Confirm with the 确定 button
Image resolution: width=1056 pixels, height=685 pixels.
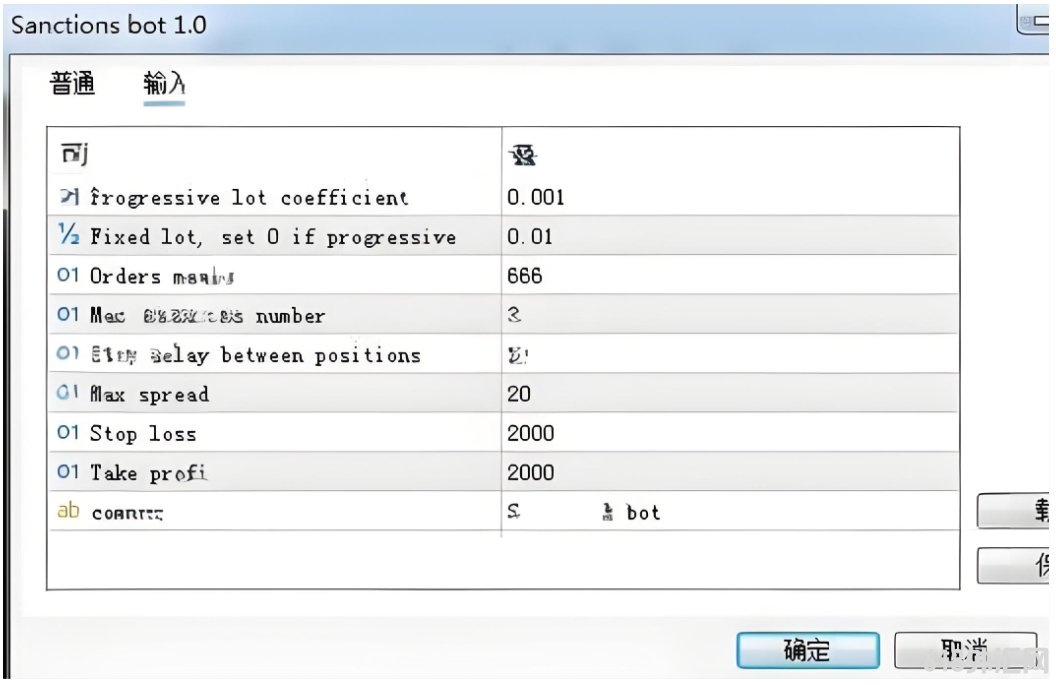[x=807, y=651]
